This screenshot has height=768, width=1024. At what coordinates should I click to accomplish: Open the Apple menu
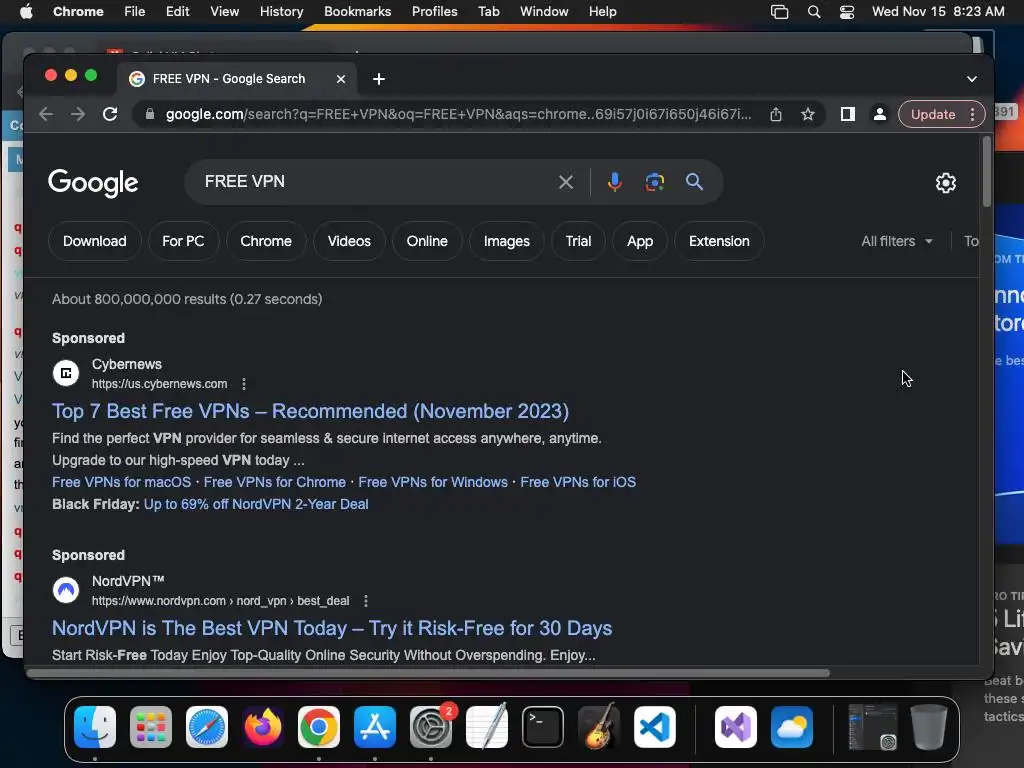pos(26,12)
